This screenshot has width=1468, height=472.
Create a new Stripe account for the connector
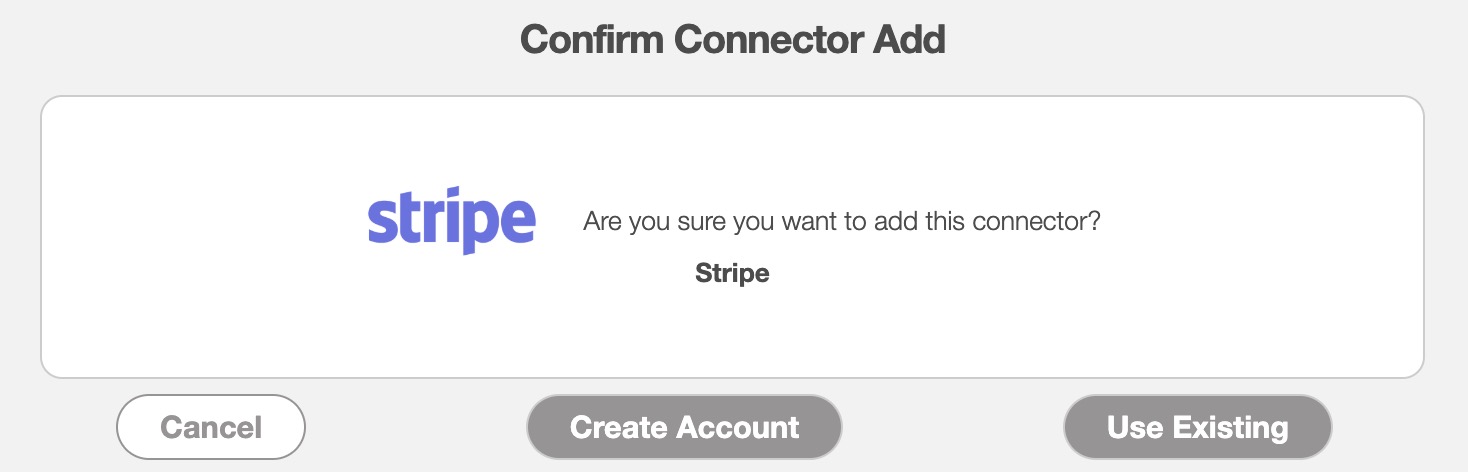684,427
